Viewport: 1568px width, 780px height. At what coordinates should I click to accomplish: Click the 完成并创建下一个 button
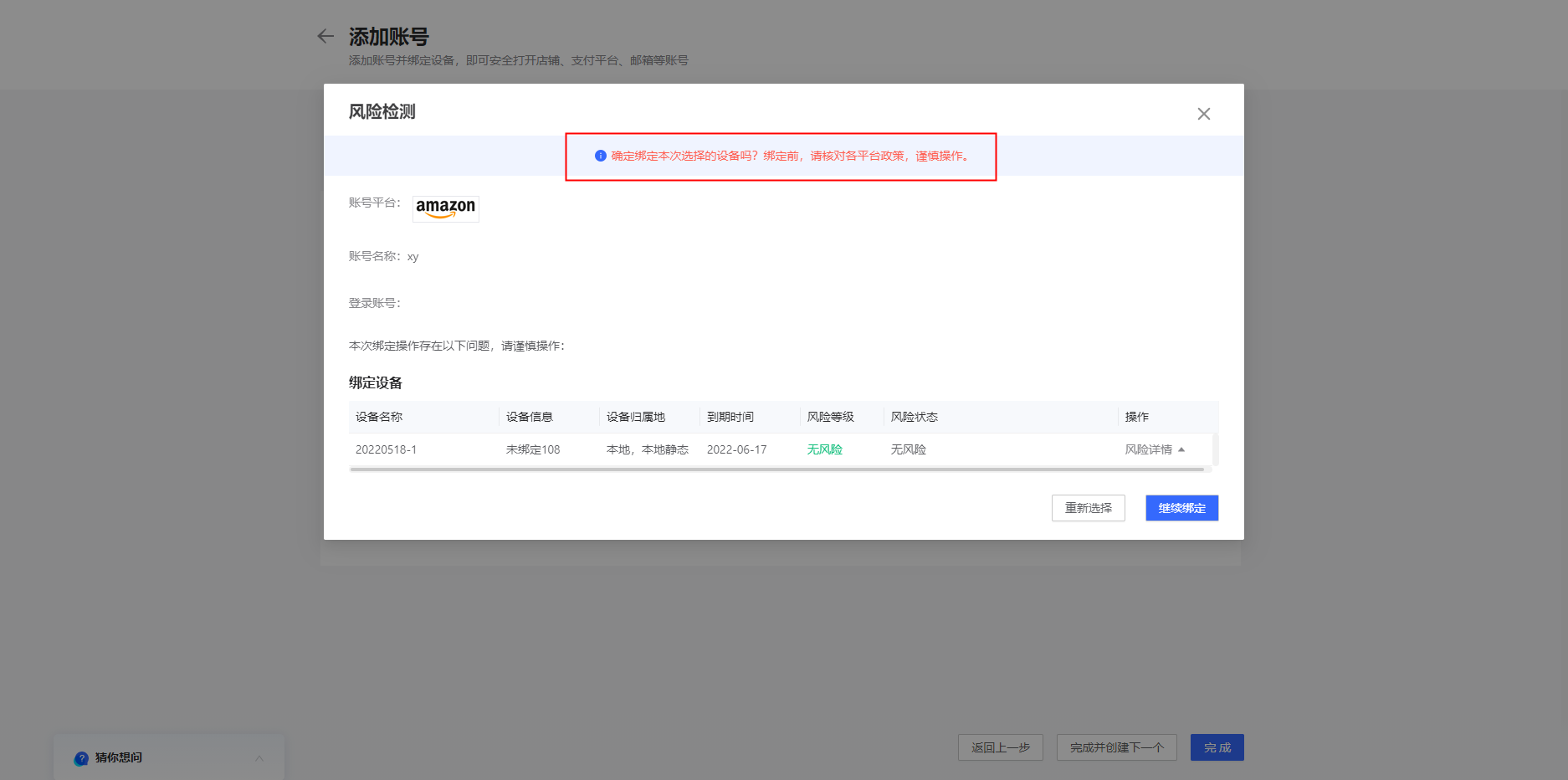coord(1116,747)
